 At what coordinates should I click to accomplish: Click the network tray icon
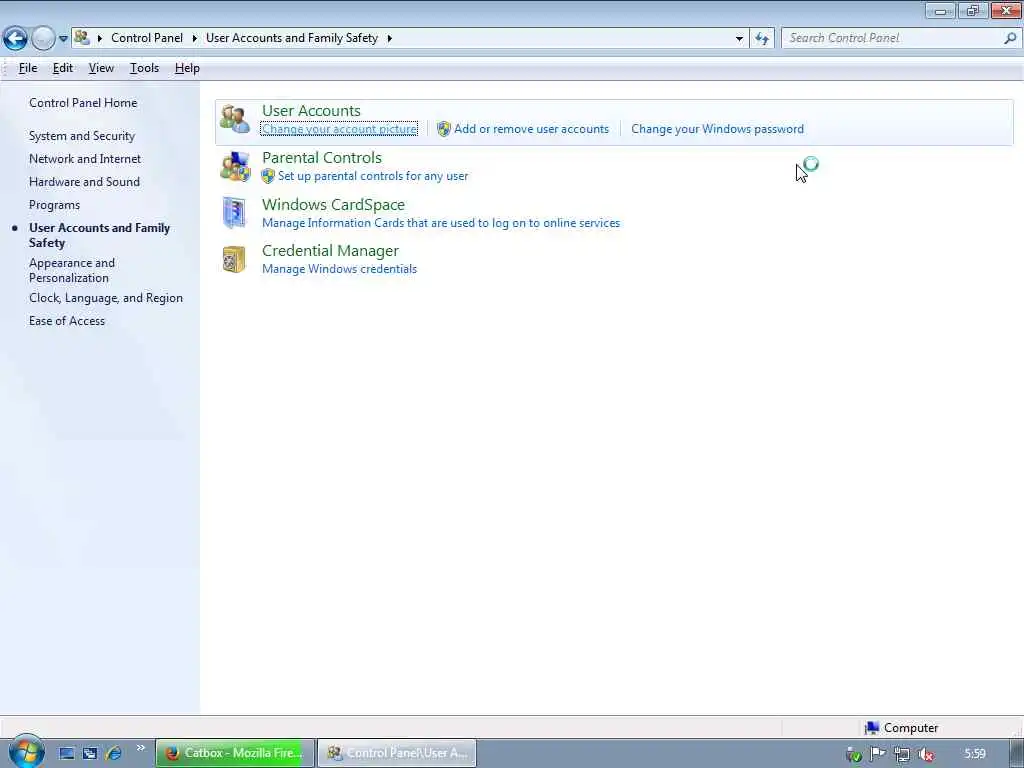click(x=902, y=755)
